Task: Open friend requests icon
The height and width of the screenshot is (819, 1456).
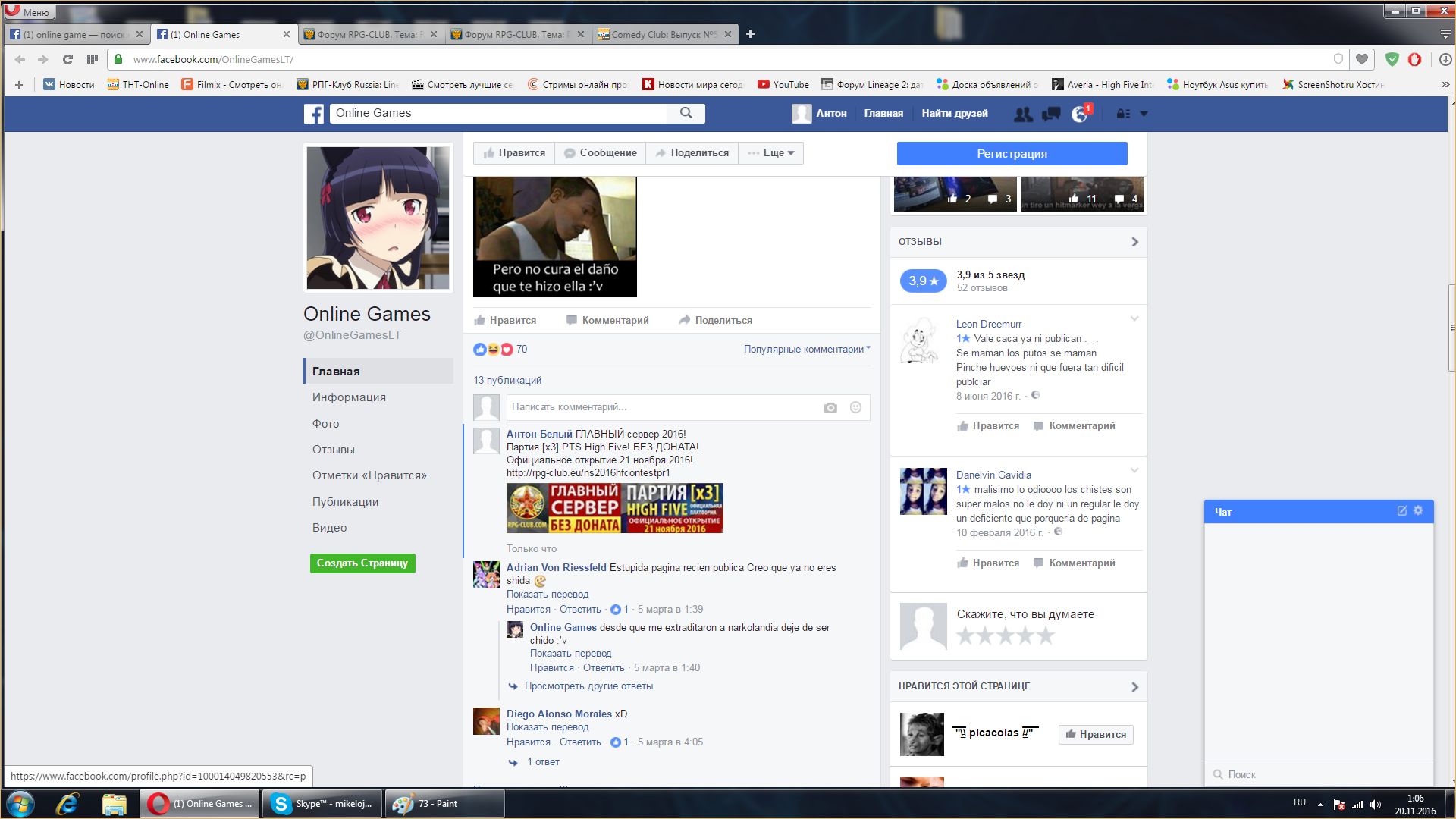Action: pos(1023,114)
